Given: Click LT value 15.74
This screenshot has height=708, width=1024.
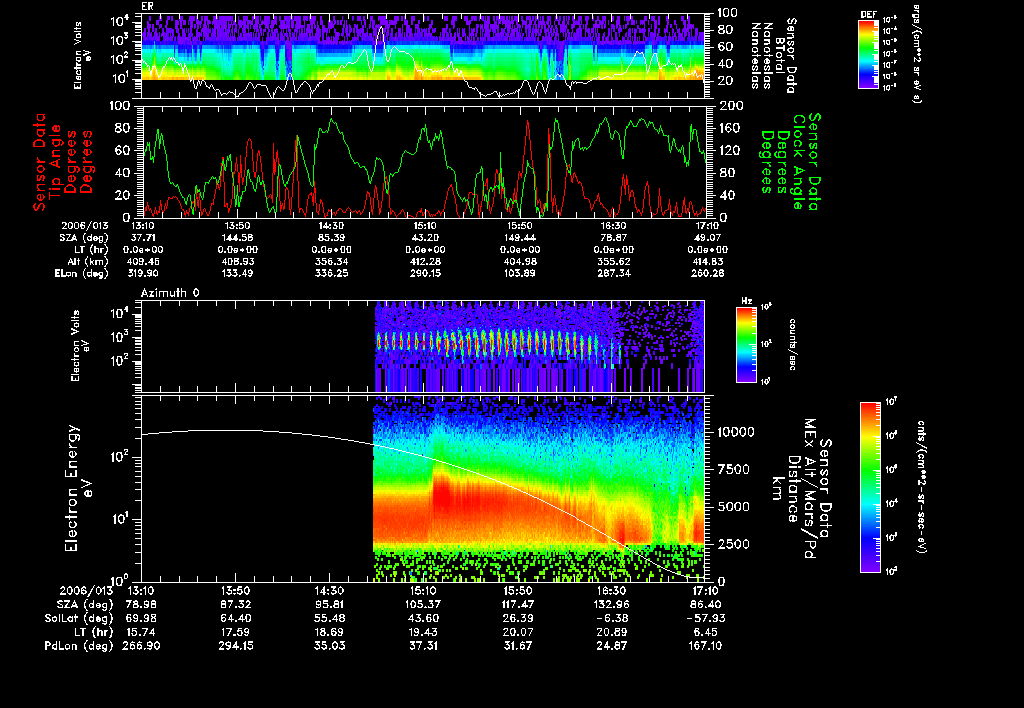Looking at the screenshot, I should pos(141,632).
